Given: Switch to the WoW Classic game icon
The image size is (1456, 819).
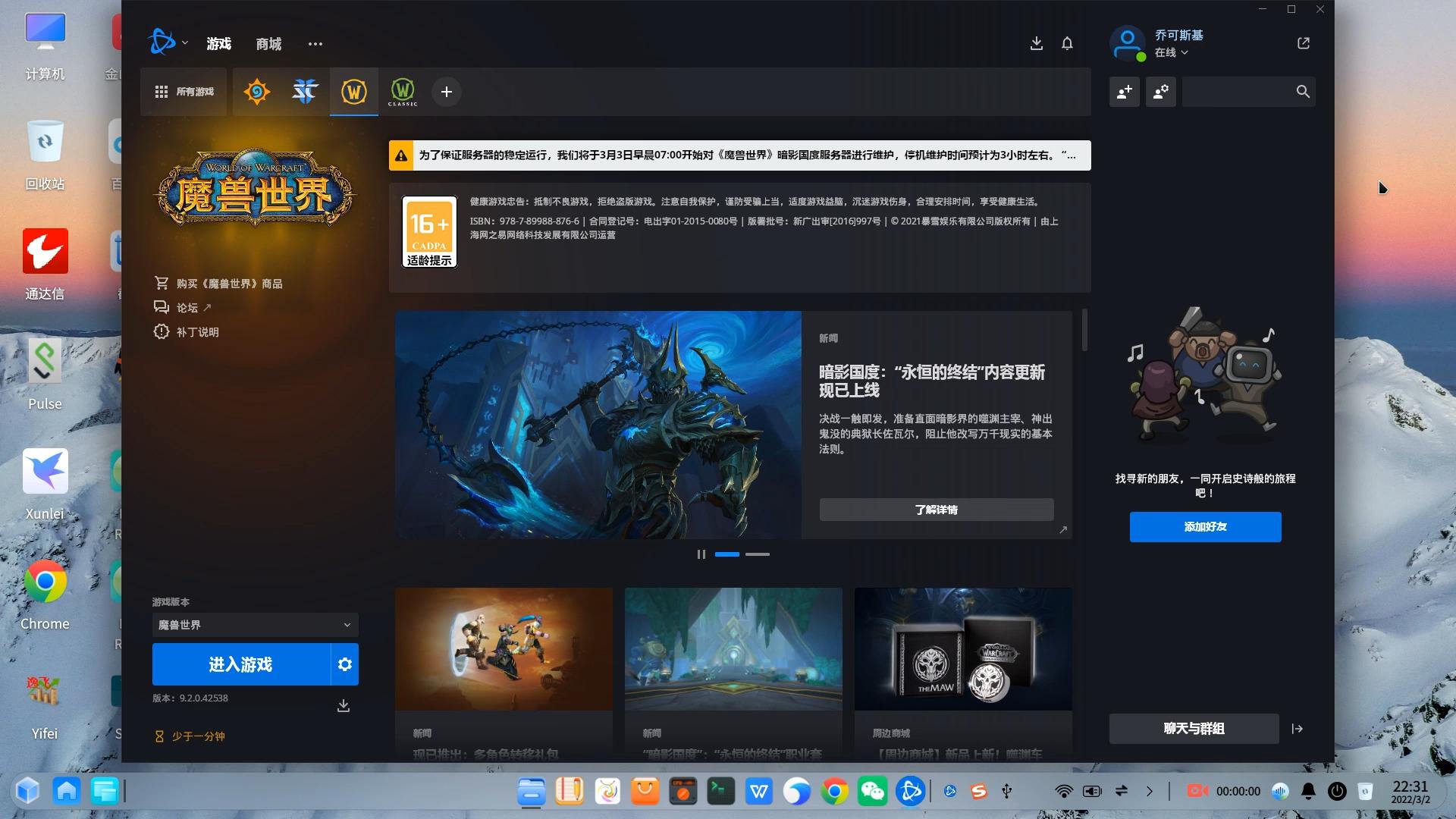Looking at the screenshot, I should click(x=403, y=92).
